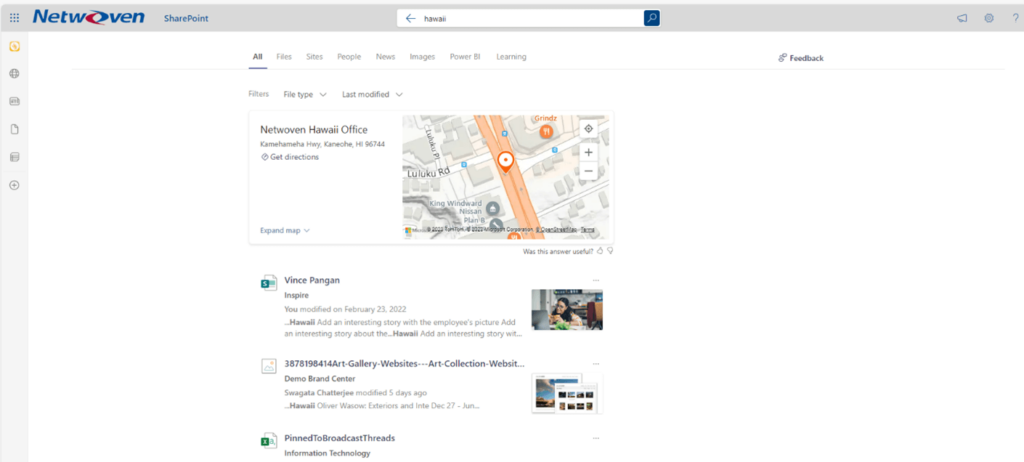Click the Inspire site name
The width and height of the screenshot is (1024, 462).
click(x=296, y=295)
